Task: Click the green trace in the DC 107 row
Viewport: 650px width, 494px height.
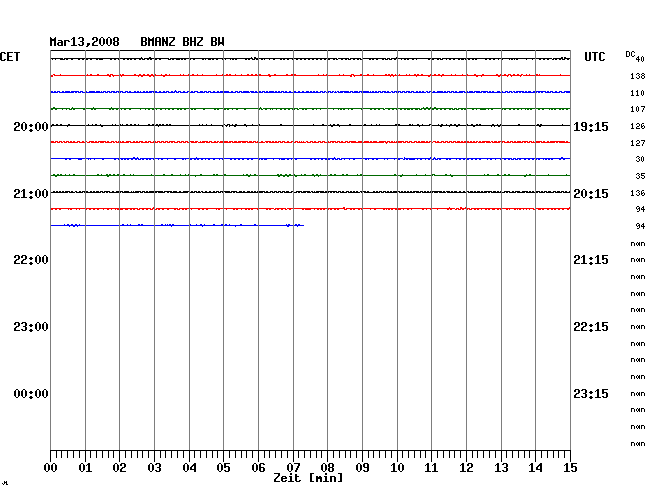Action: [310, 109]
